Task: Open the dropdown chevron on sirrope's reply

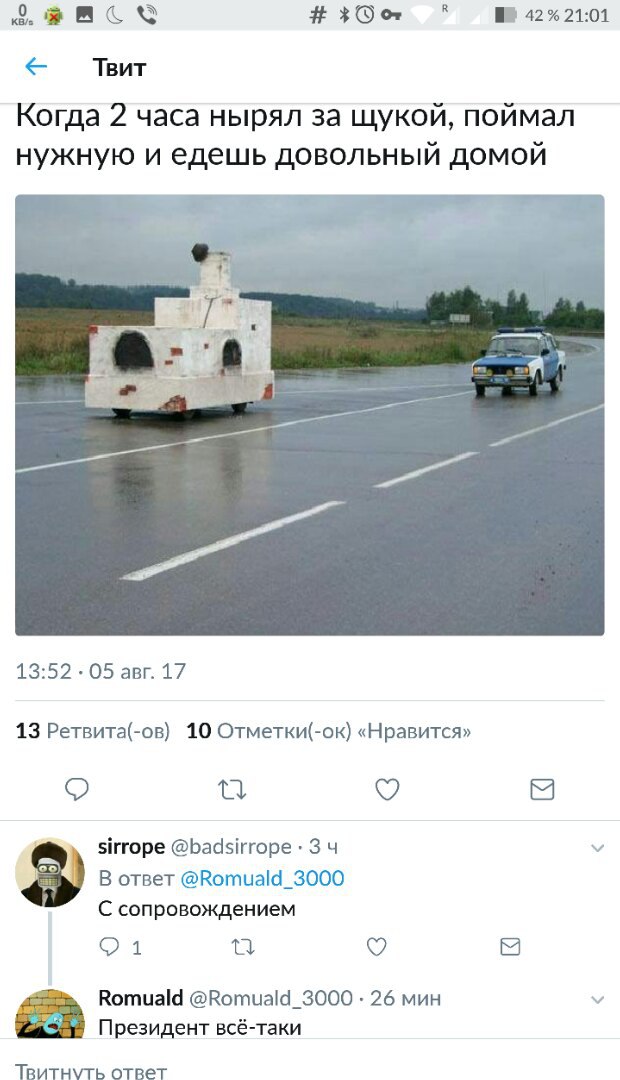Action: point(597,848)
